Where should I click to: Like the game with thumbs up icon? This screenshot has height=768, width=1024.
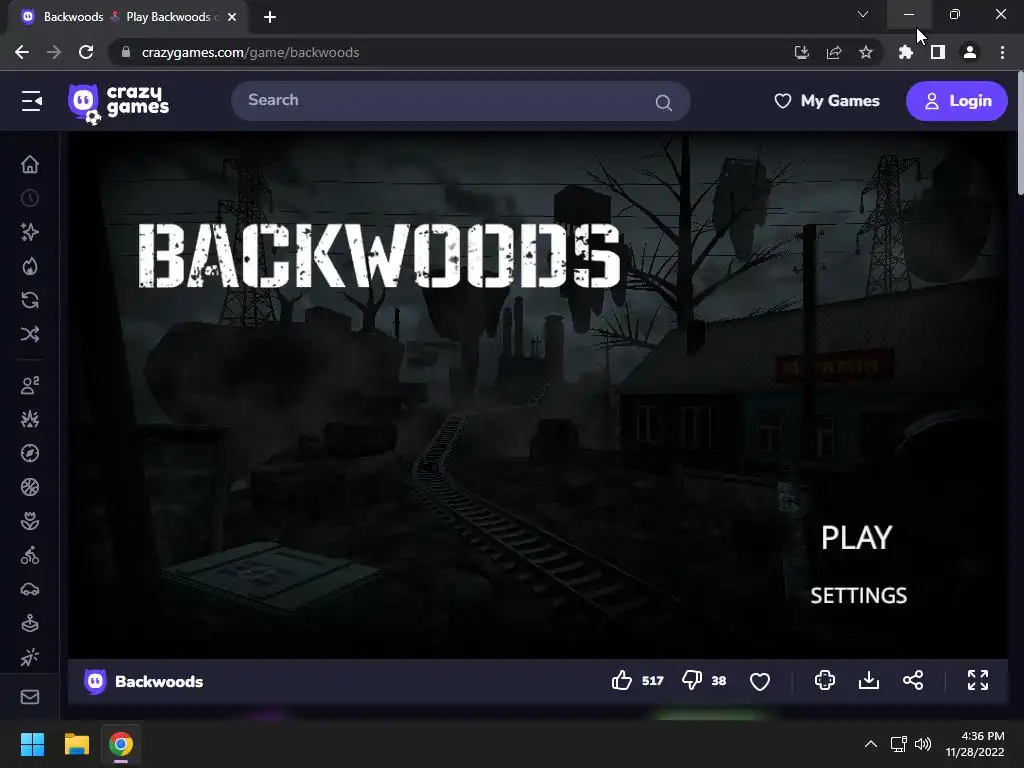tap(622, 680)
